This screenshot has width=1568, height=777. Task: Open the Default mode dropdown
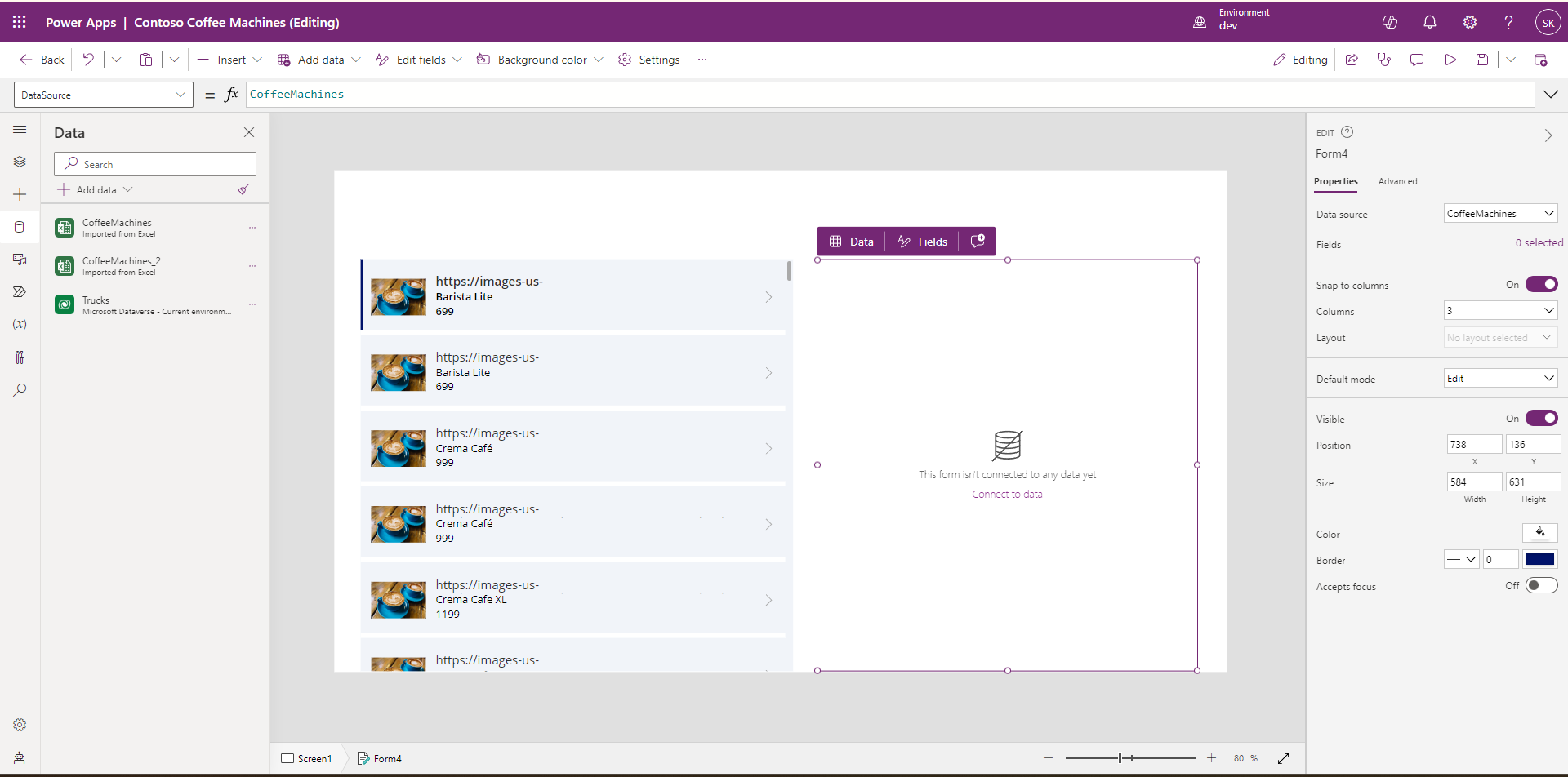pos(1501,379)
